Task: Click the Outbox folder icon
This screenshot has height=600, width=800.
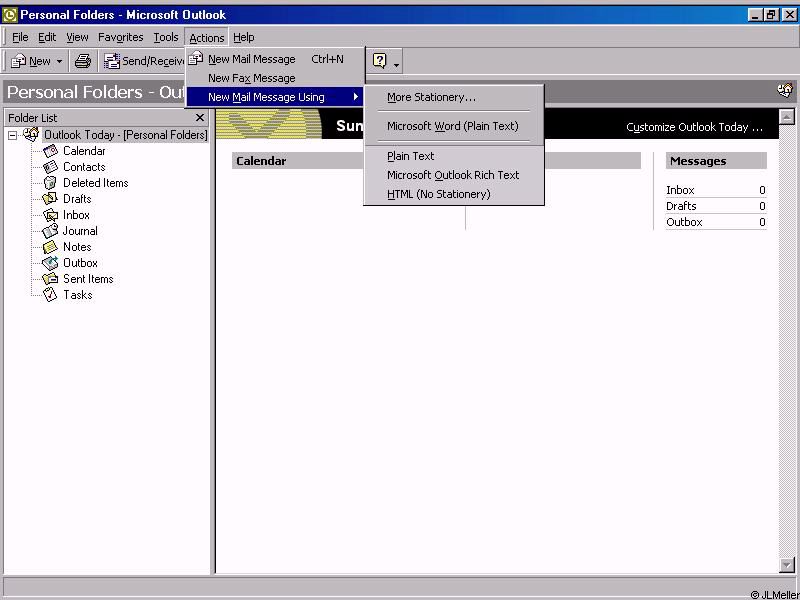Action: (x=51, y=263)
